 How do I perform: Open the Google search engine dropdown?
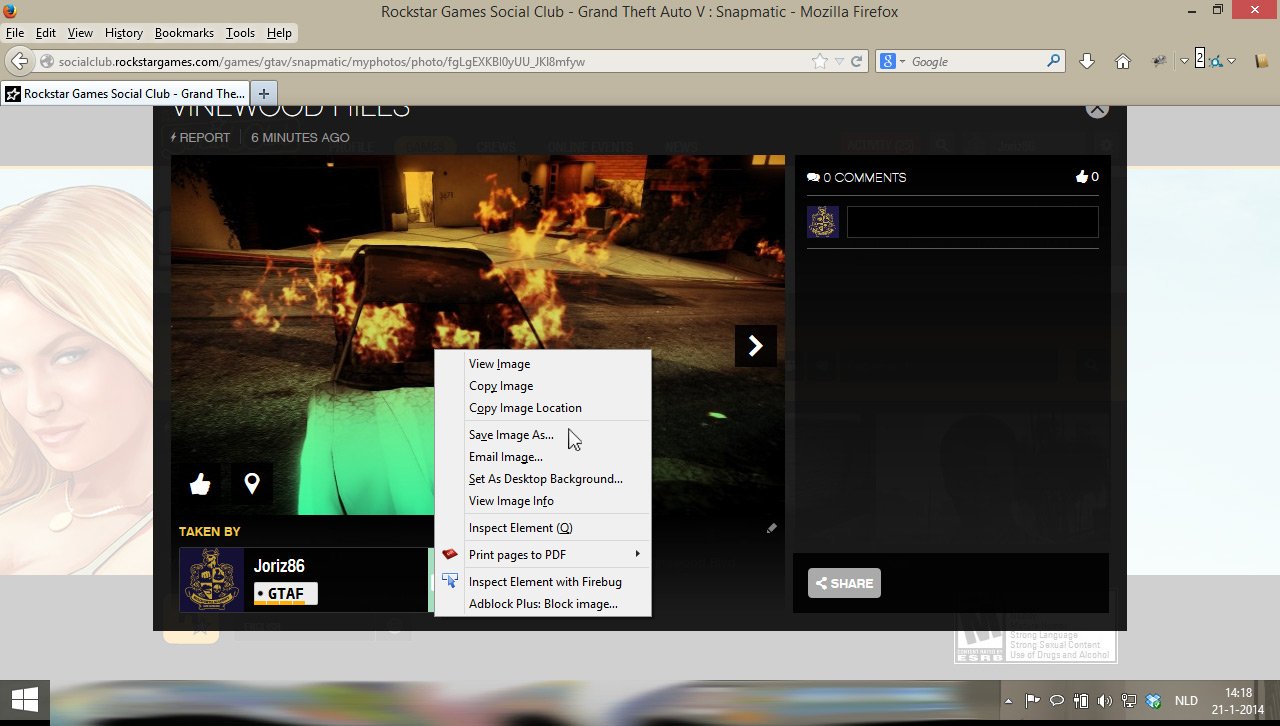[x=892, y=61]
